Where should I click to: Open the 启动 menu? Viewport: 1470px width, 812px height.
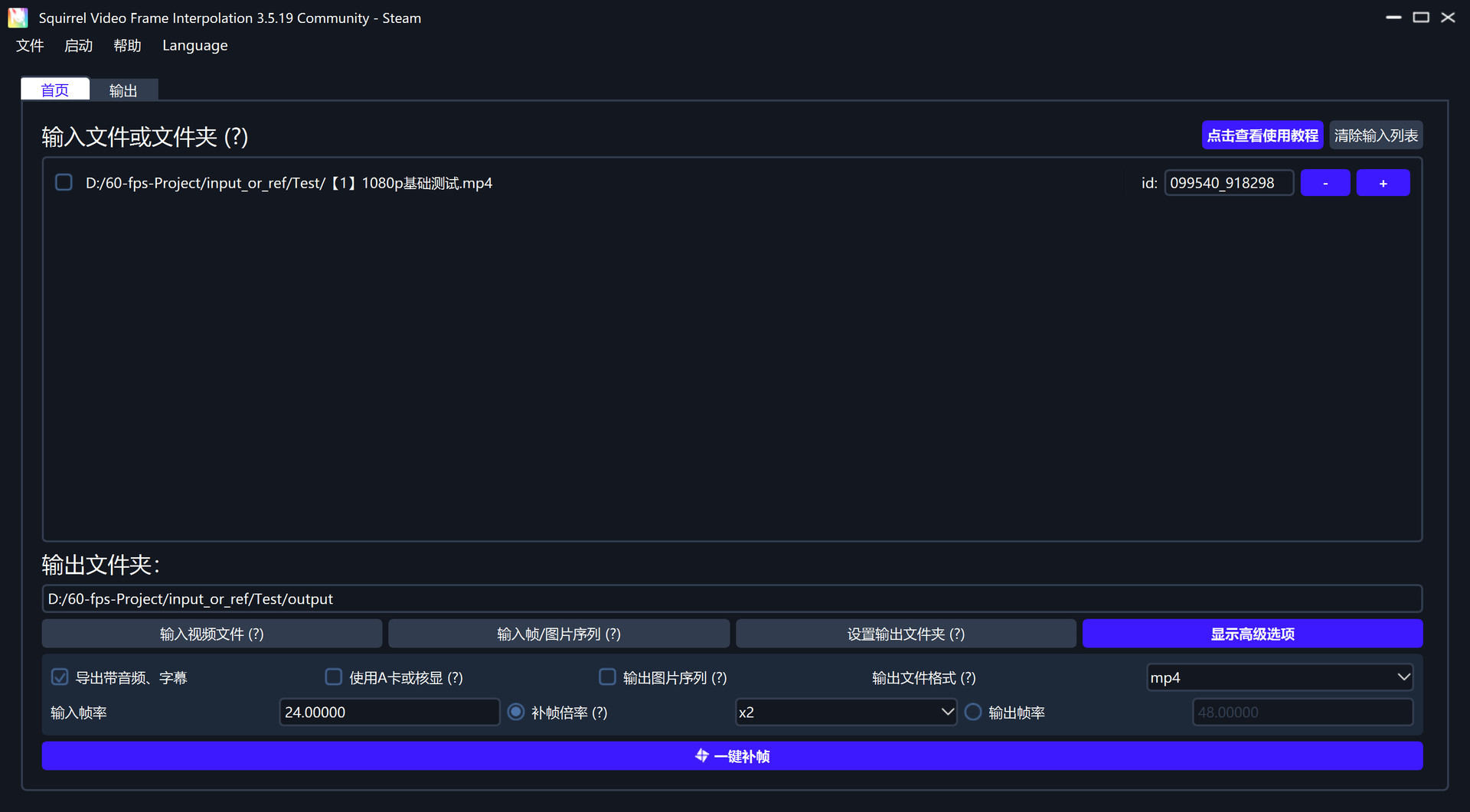(77, 45)
